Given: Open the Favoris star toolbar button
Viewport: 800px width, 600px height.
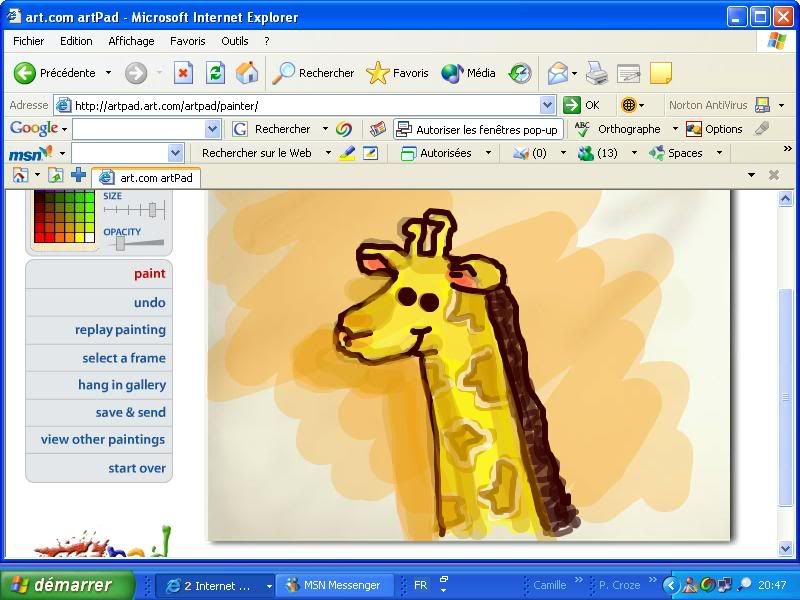Looking at the screenshot, I should point(397,73).
